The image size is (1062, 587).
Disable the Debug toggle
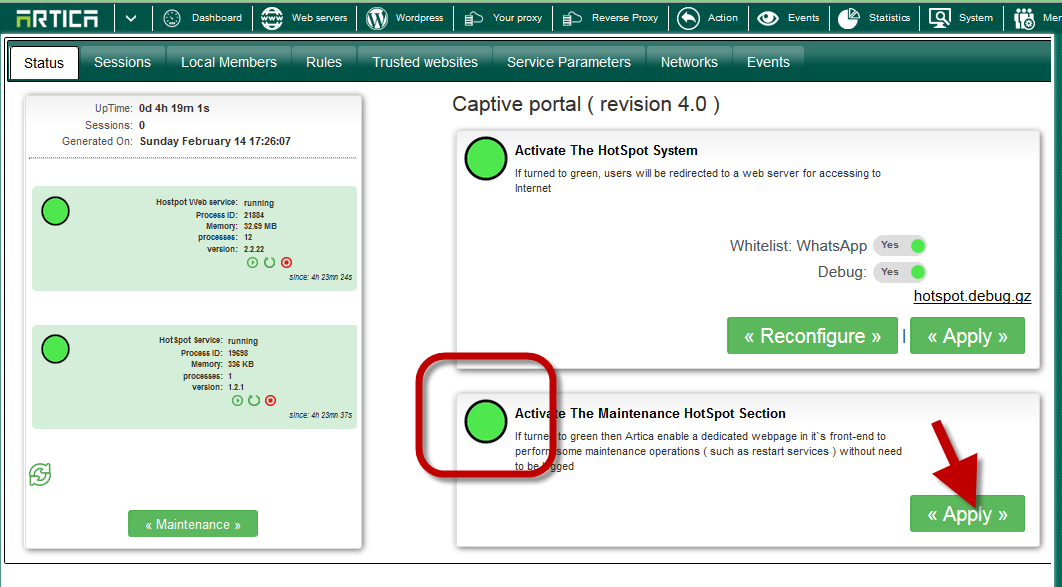[x=899, y=272]
